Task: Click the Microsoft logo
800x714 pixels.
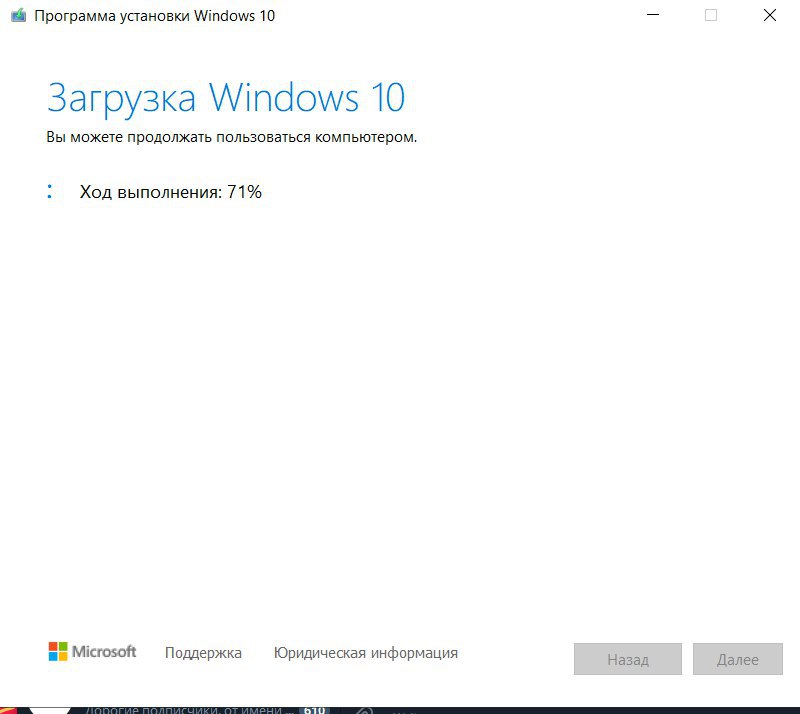Action: tap(92, 652)
